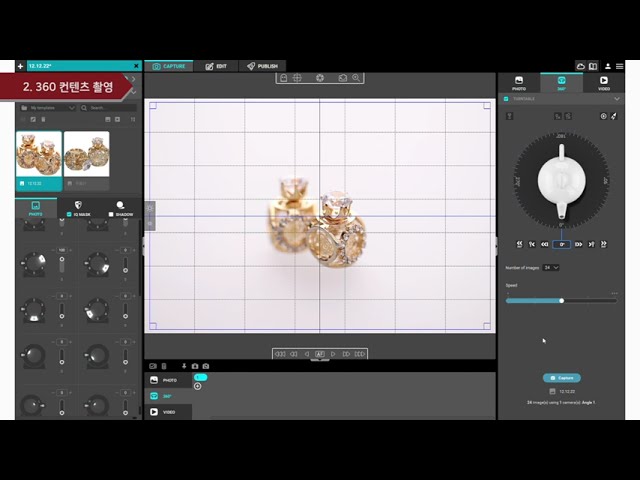Adjust the Speed slider handle
Image resolution: width=640 pixels, height=480 pixels.
[x=562, y=301]
